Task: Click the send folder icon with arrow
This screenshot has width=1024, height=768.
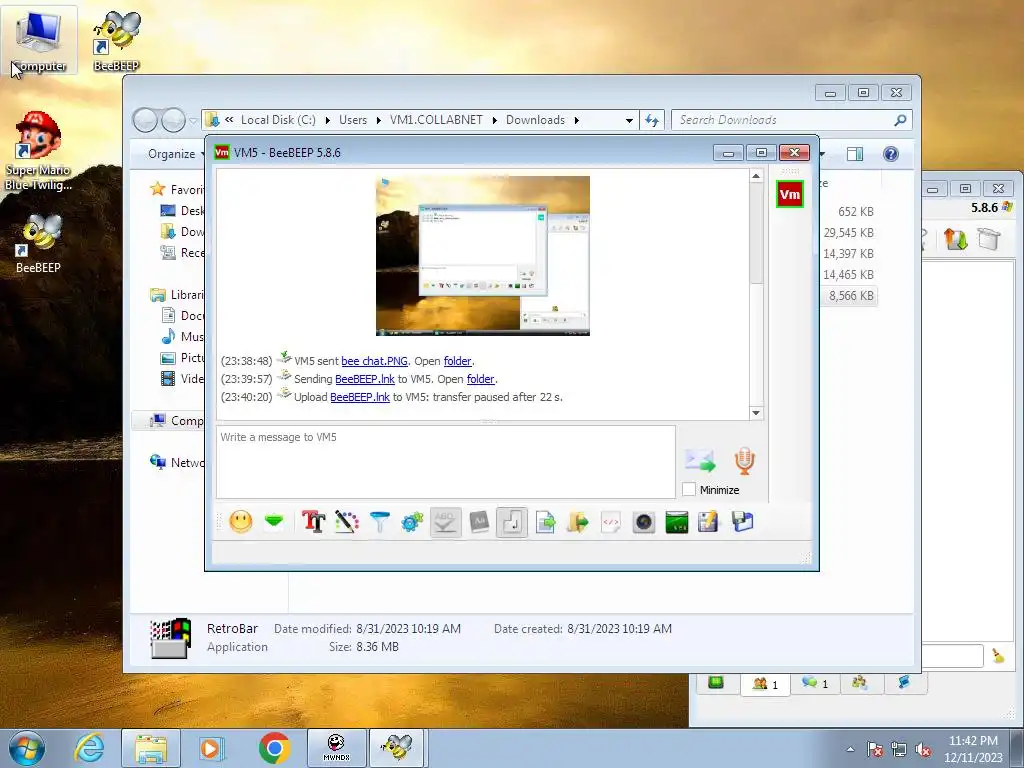Action: (x=577, y=522)
